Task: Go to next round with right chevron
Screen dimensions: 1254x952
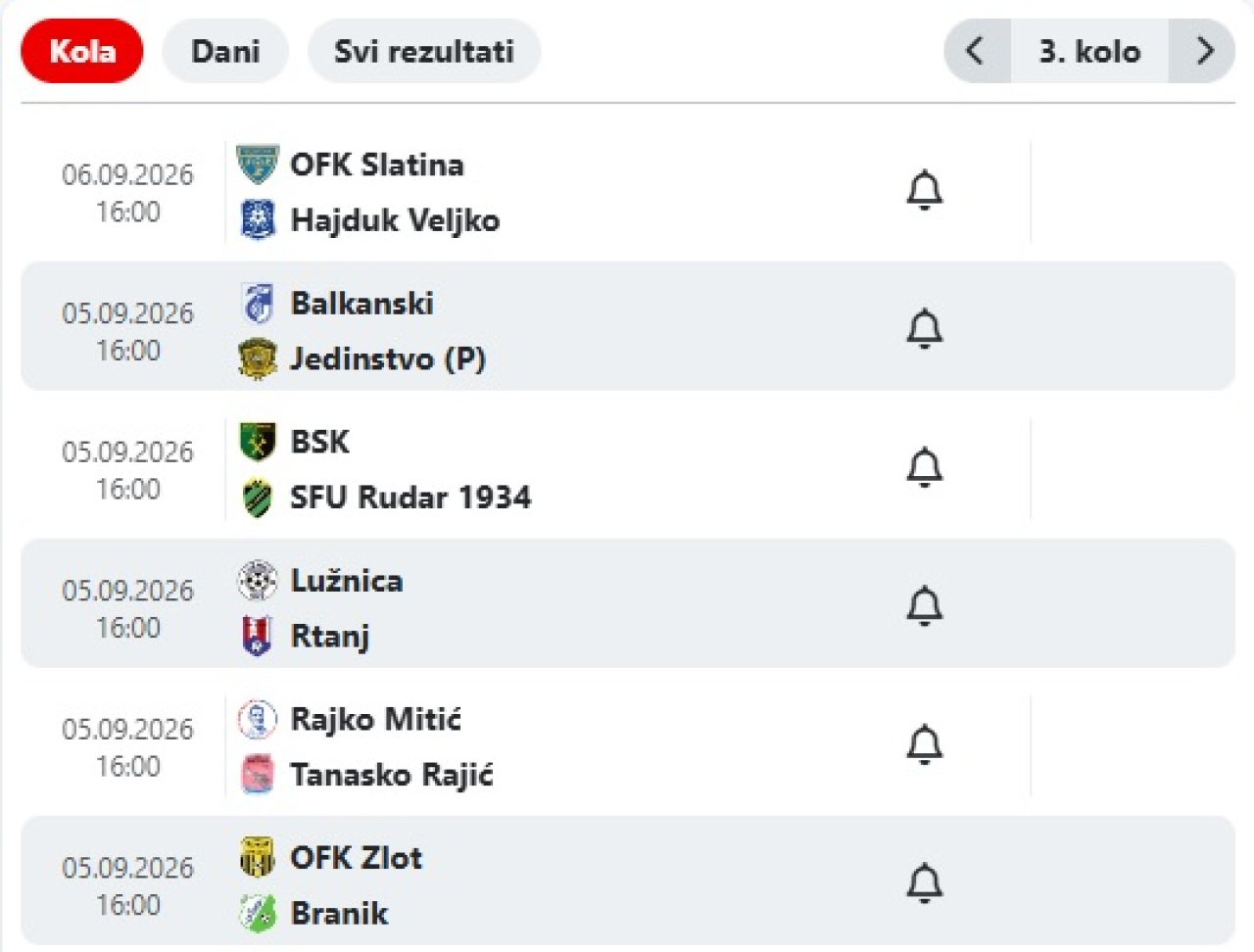Action: click(1203, 51)
